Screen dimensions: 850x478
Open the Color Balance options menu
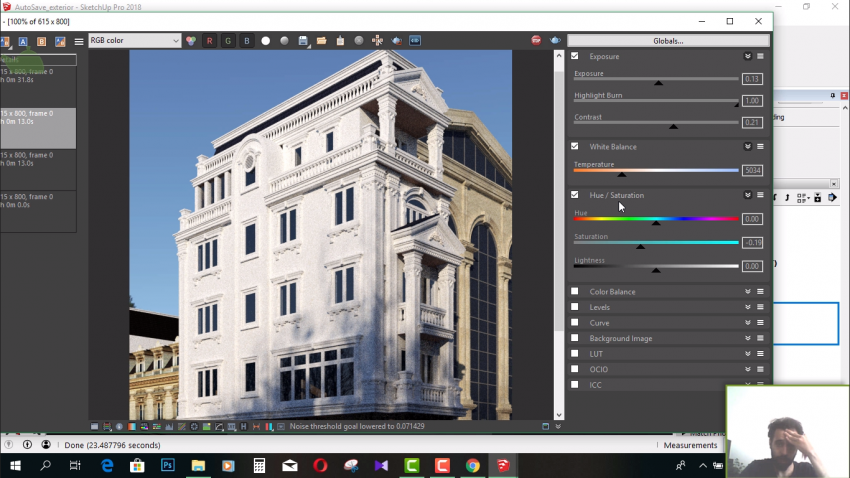pyautogui.click(x=761, y=291)
